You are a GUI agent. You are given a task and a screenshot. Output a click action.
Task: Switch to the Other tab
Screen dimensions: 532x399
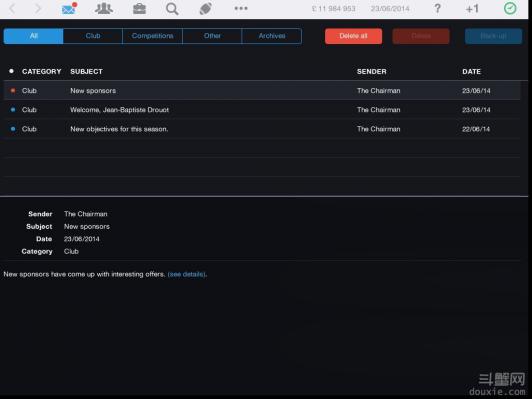tap(212, 36)
